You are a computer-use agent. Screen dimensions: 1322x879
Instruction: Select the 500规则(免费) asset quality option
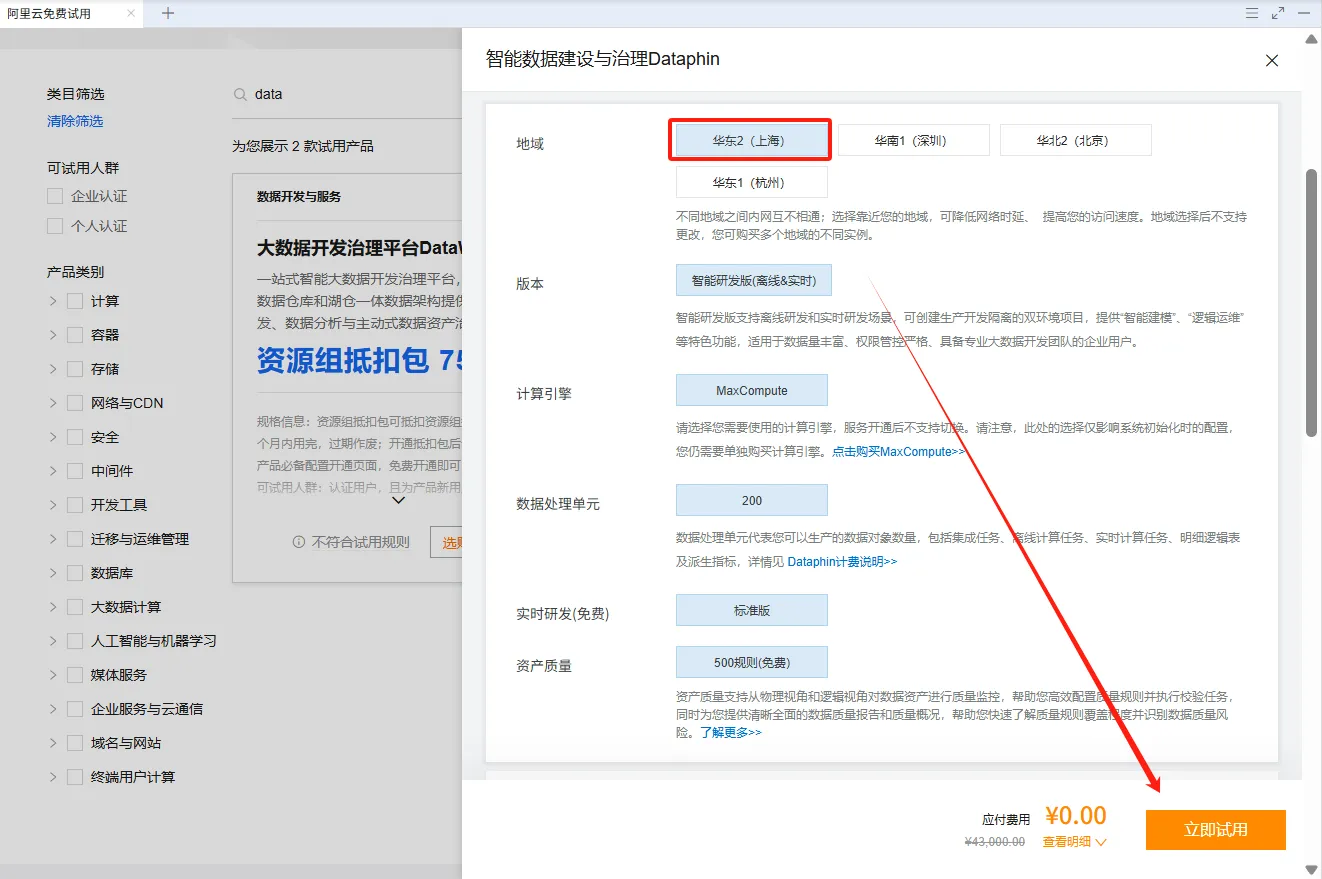click(751, 663)
